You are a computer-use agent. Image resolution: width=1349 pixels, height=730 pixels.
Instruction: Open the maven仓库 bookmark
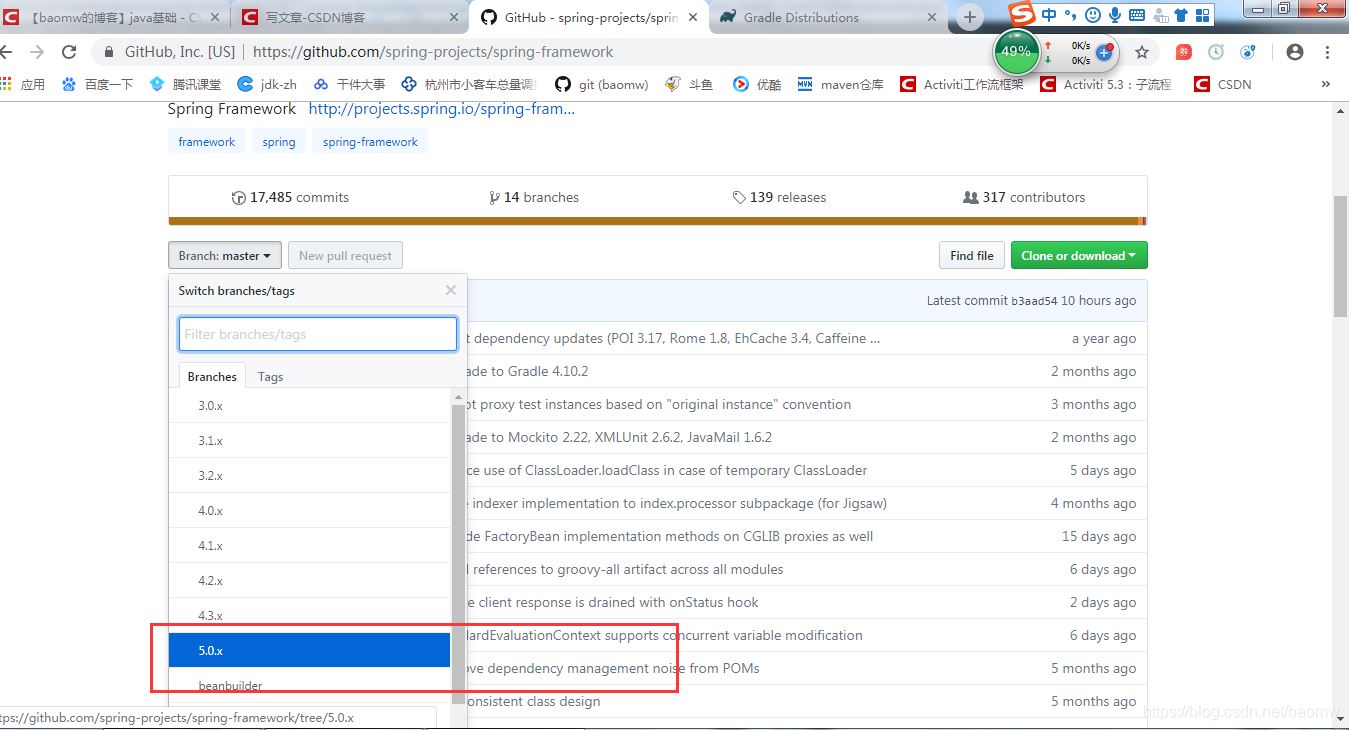[x=840, y=84]
